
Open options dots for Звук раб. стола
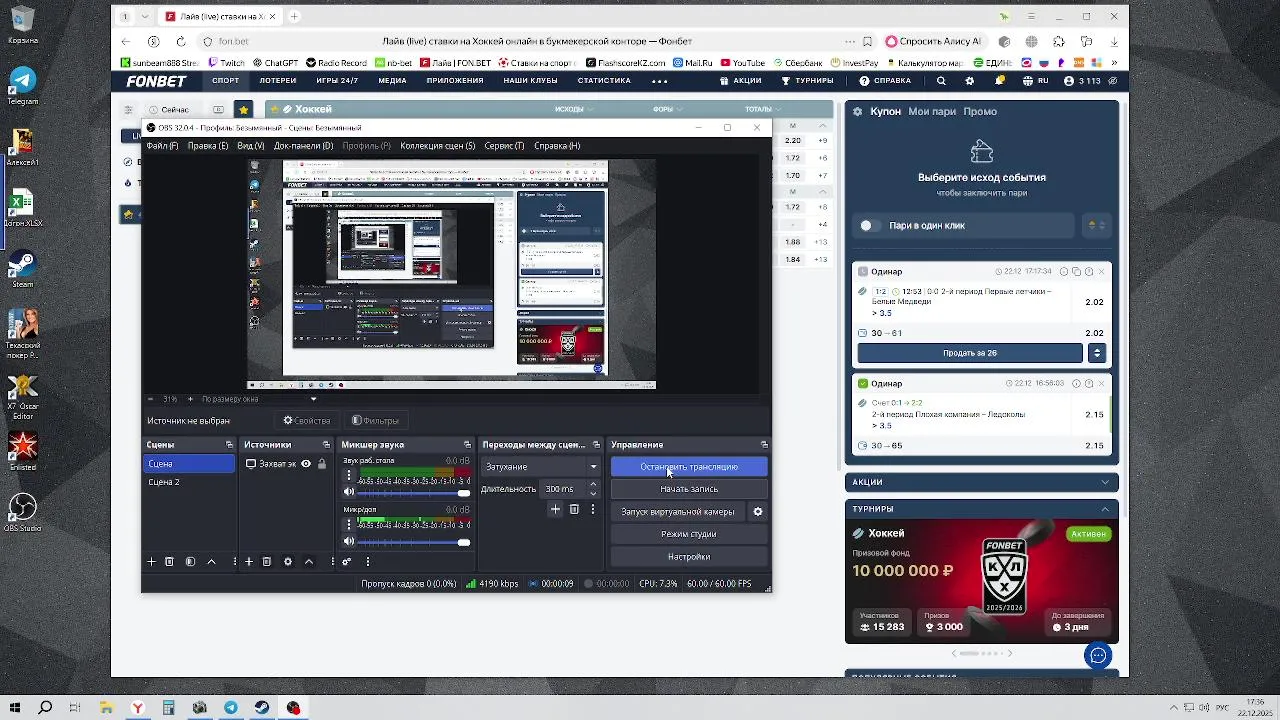click(349, 475)
